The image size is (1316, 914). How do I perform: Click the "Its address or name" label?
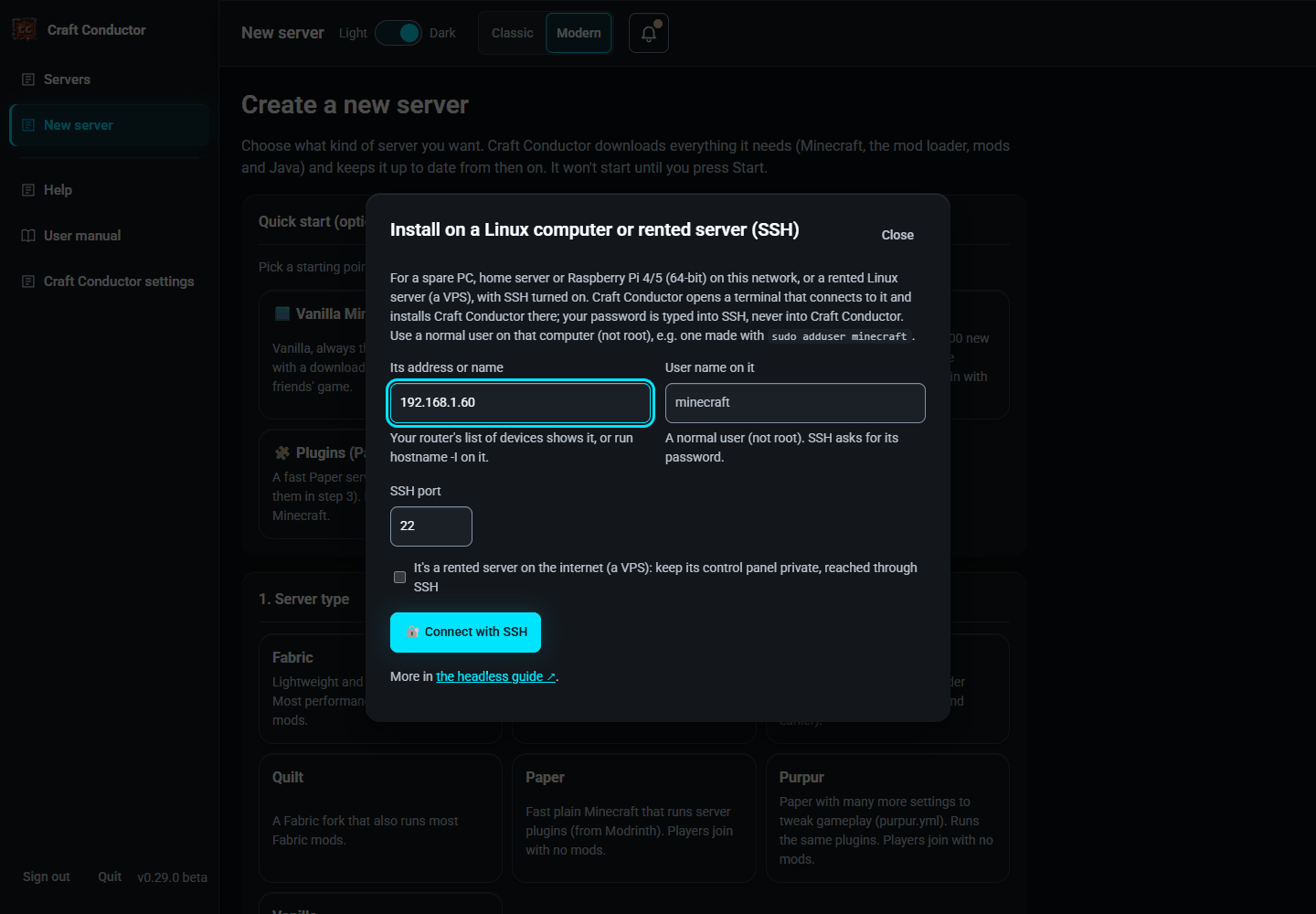[447, 367]
